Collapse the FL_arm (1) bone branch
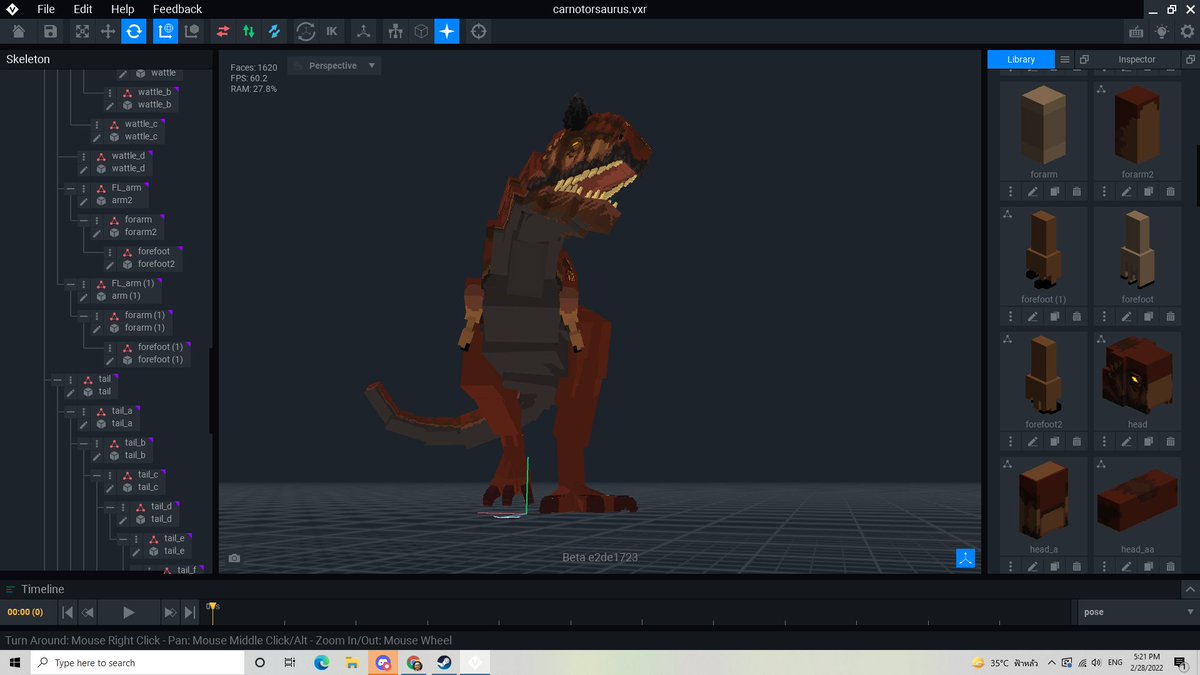 point(70,284)
